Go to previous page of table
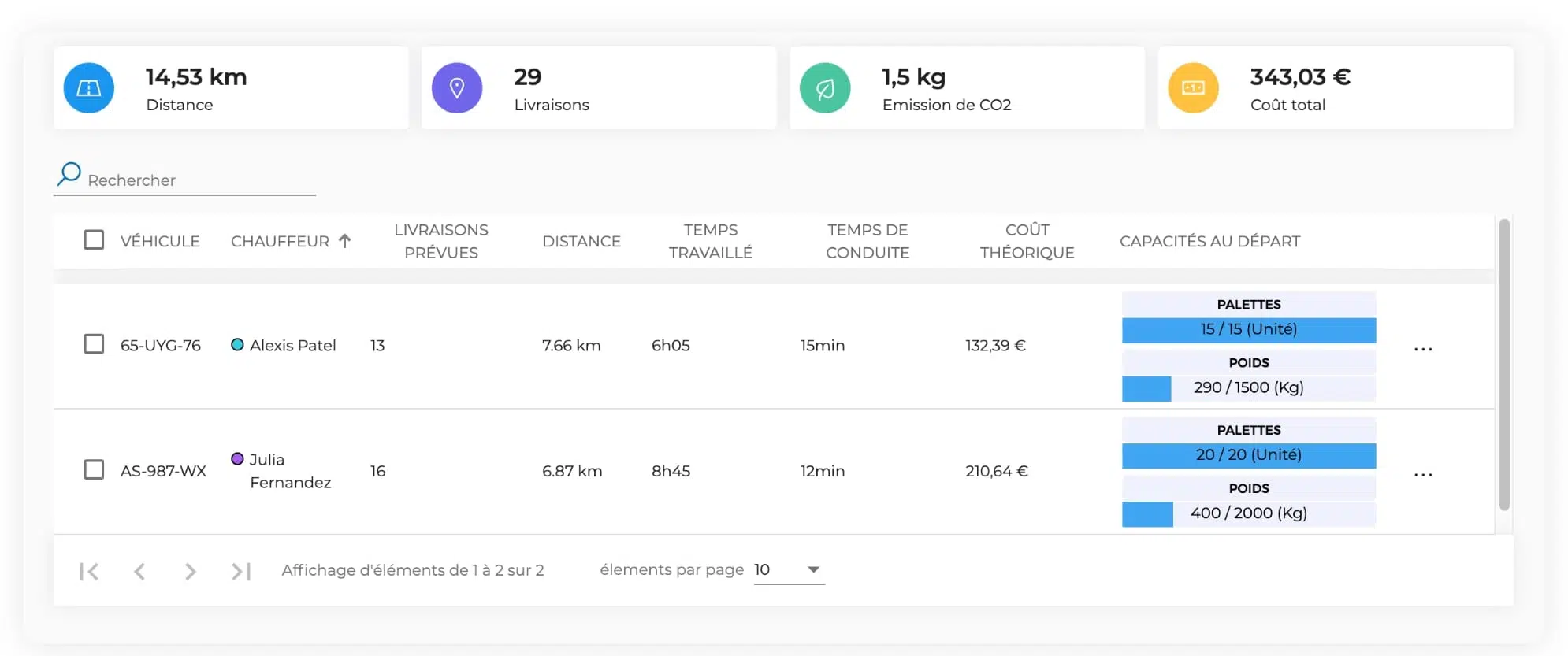The image size is (1568, 656). point(139,571)
